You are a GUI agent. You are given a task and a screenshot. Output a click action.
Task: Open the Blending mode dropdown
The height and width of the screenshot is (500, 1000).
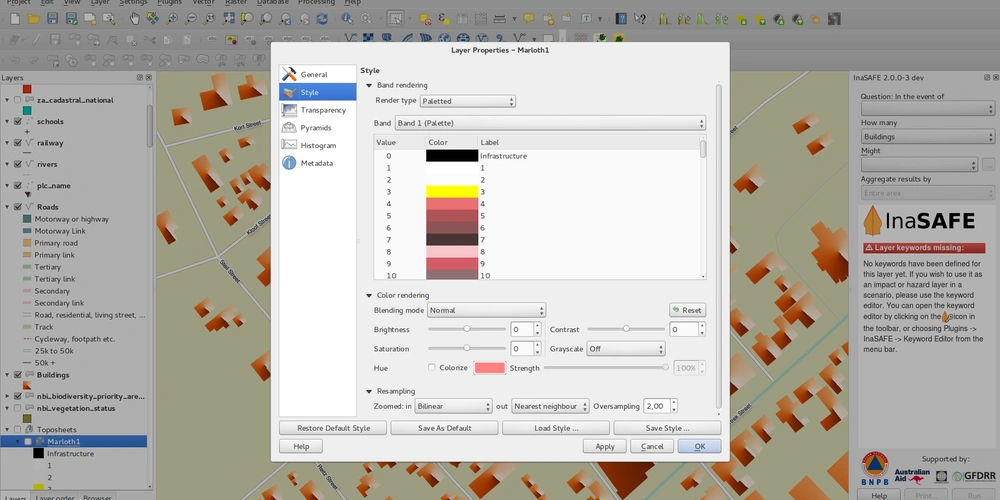[486, 310]
